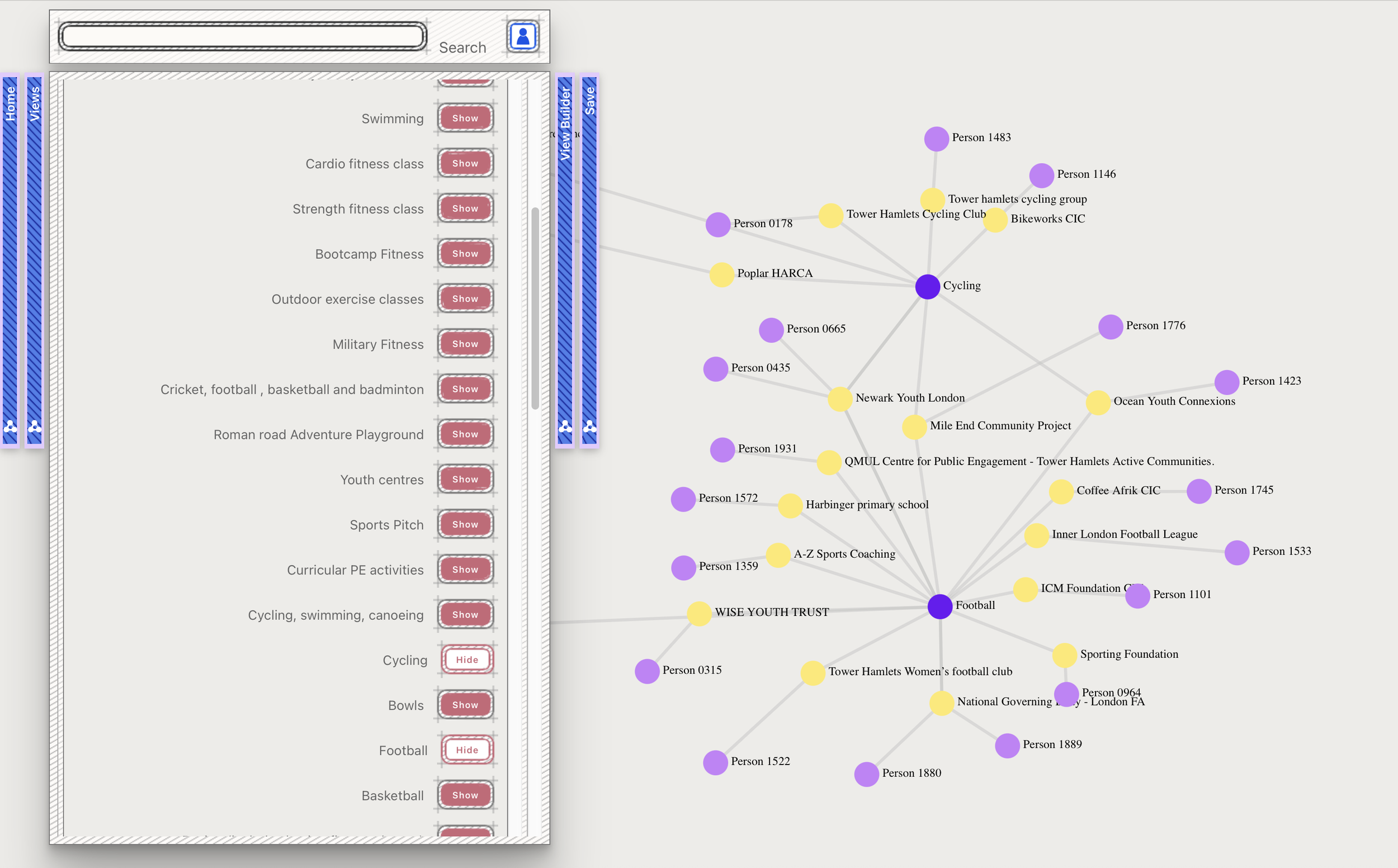
Task: Hide the Football activity
Action: tap(466, 750)
